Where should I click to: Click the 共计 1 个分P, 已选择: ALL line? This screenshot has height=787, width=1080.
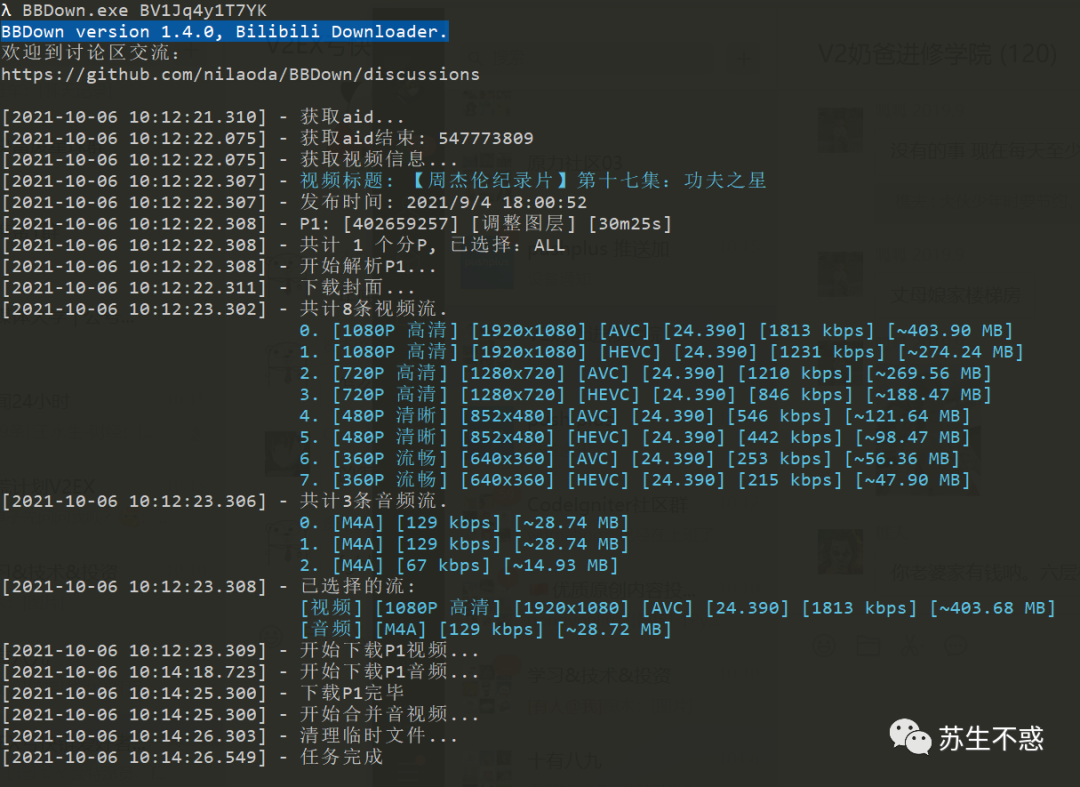point(433,245)
